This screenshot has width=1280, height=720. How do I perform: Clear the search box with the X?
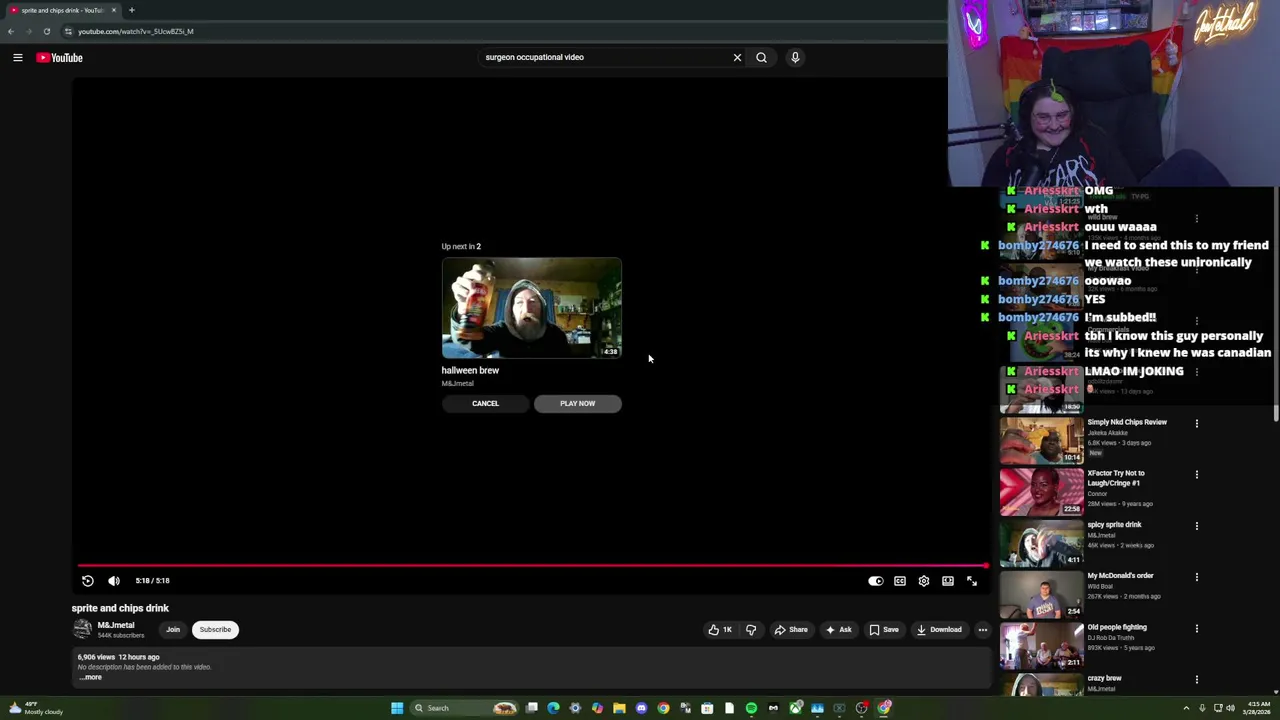(x=737, y=57)
